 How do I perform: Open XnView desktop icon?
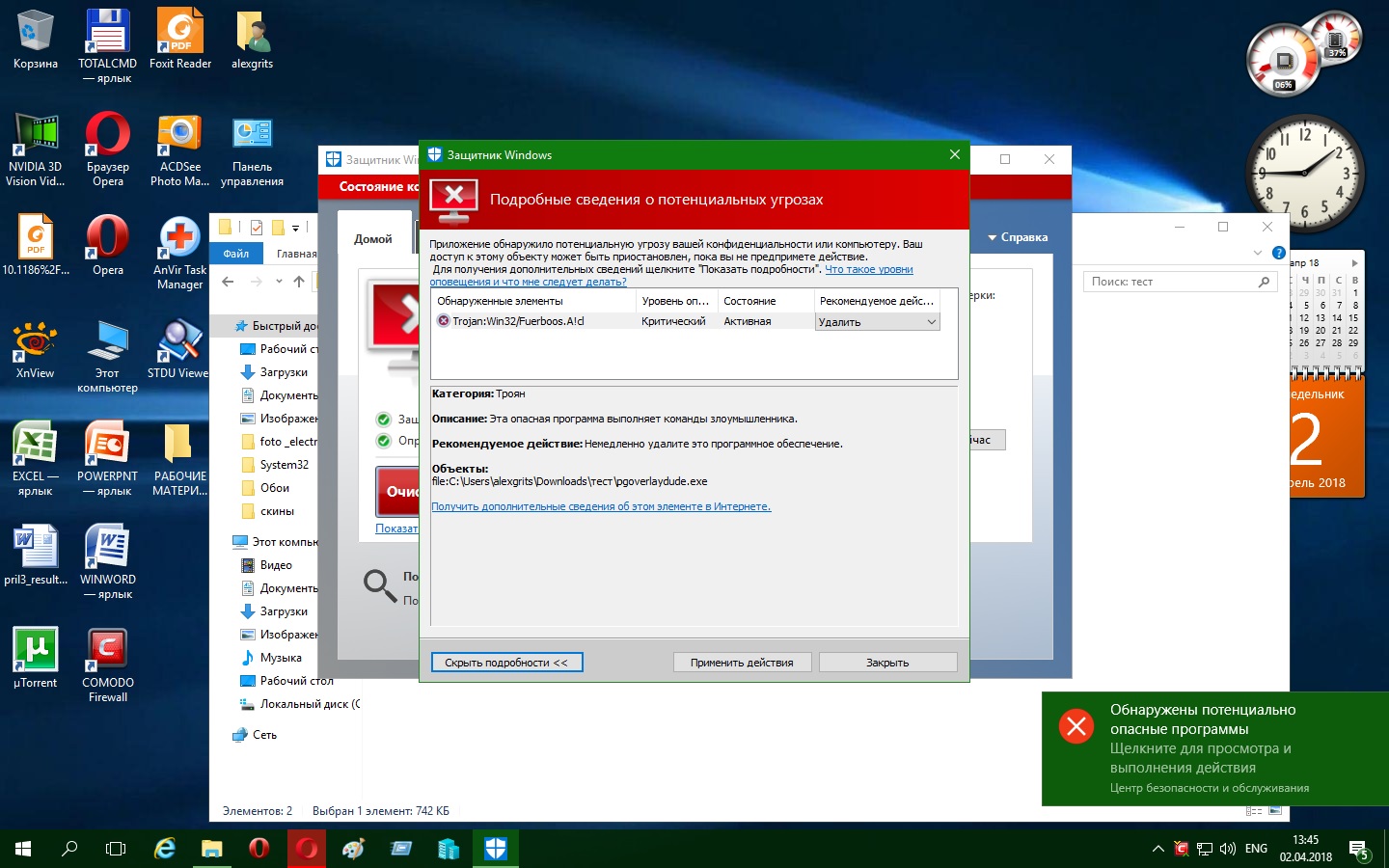click(x=35, y=349)
